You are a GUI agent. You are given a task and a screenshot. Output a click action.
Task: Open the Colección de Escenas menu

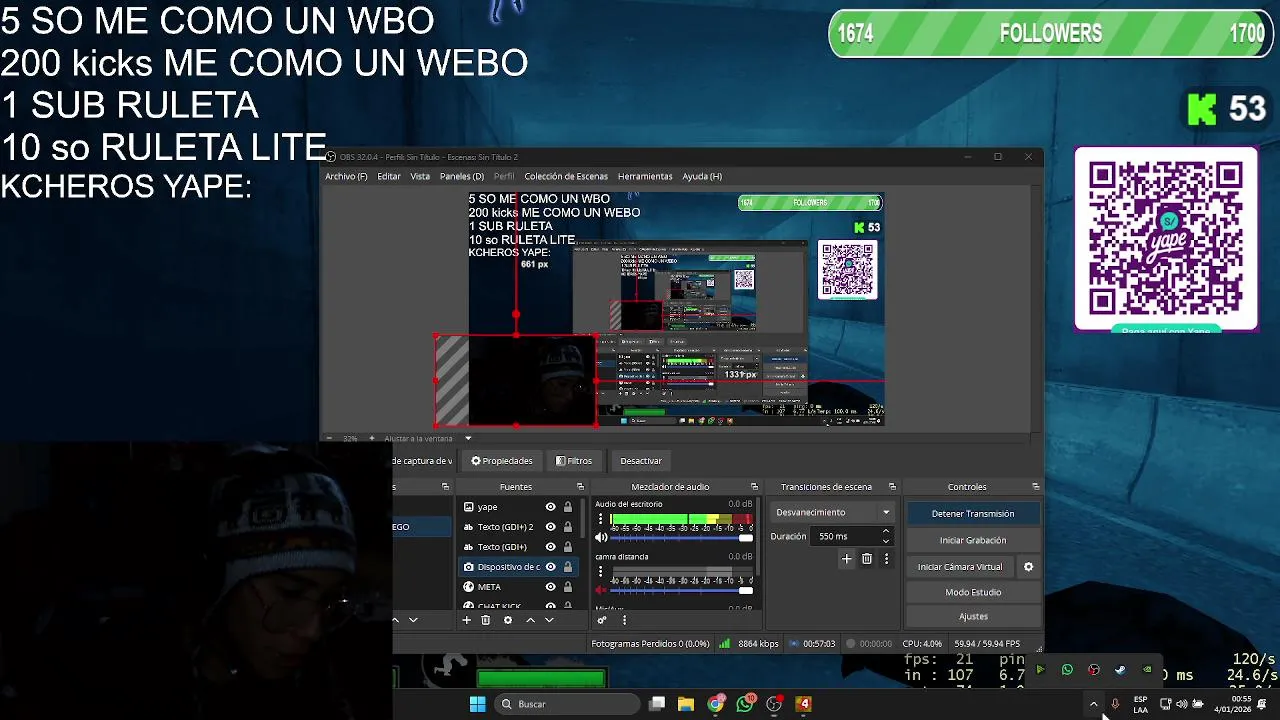[566, 176]
